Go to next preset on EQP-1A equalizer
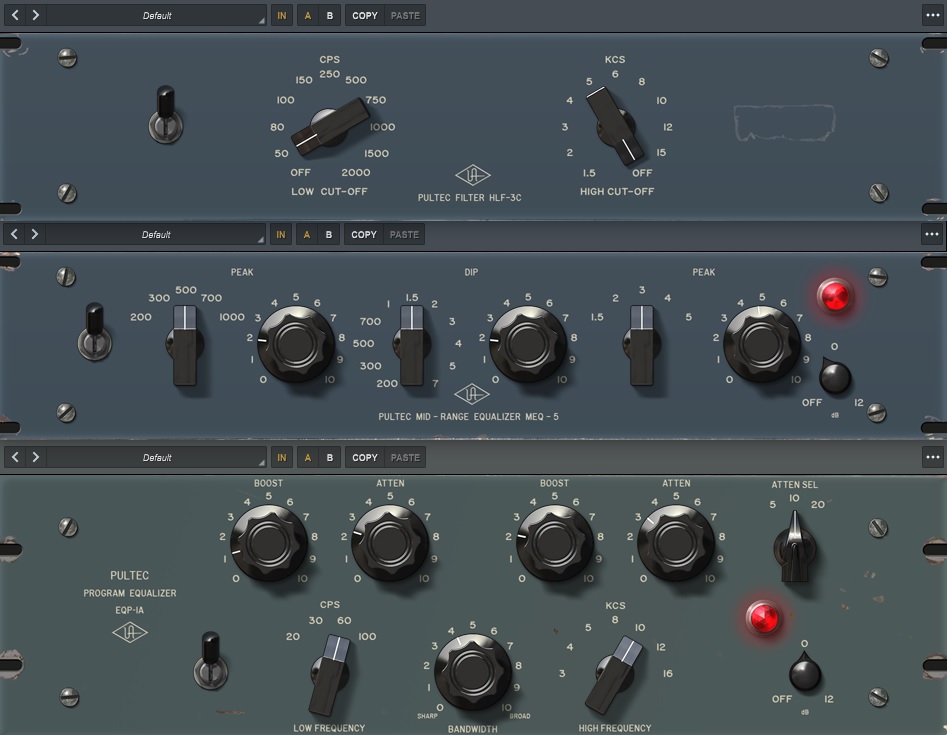The width and height of the screenshot is (947, 735). [x=36, y=457]
